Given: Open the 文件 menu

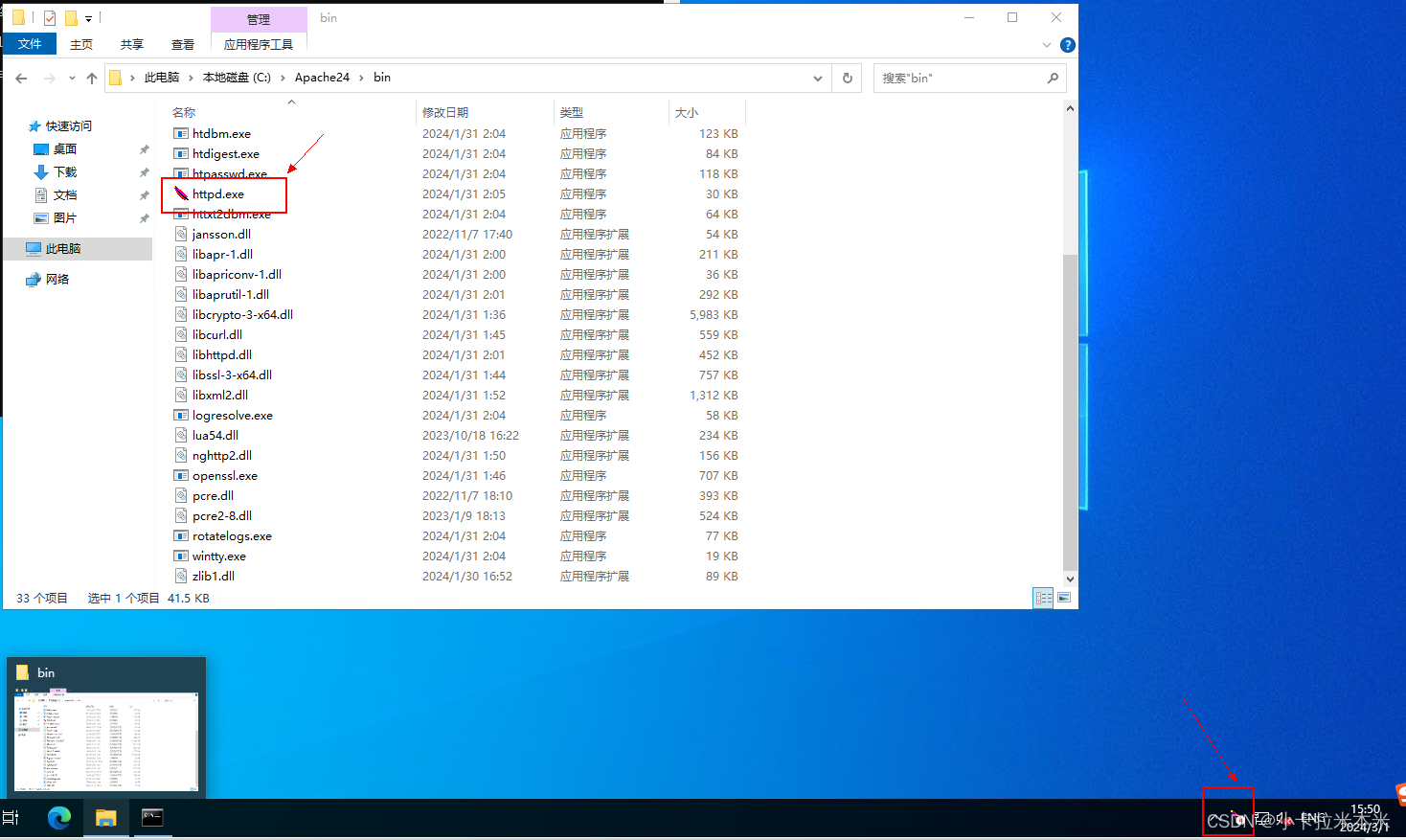Looking at the screenshot, I should click(30, 43).
